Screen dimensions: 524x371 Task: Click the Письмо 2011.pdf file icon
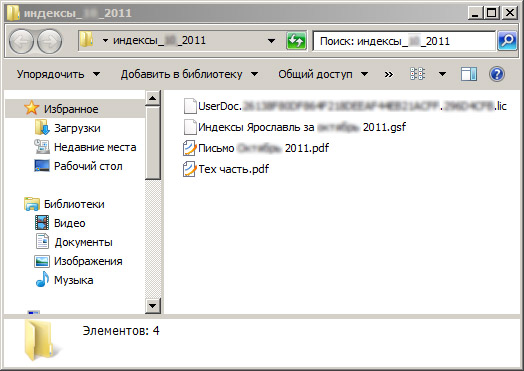coord(189,148)
